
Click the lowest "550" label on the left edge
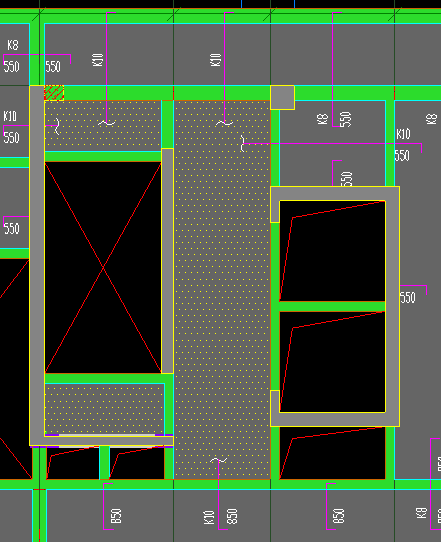pyautogui.click(x=11, y=228)
